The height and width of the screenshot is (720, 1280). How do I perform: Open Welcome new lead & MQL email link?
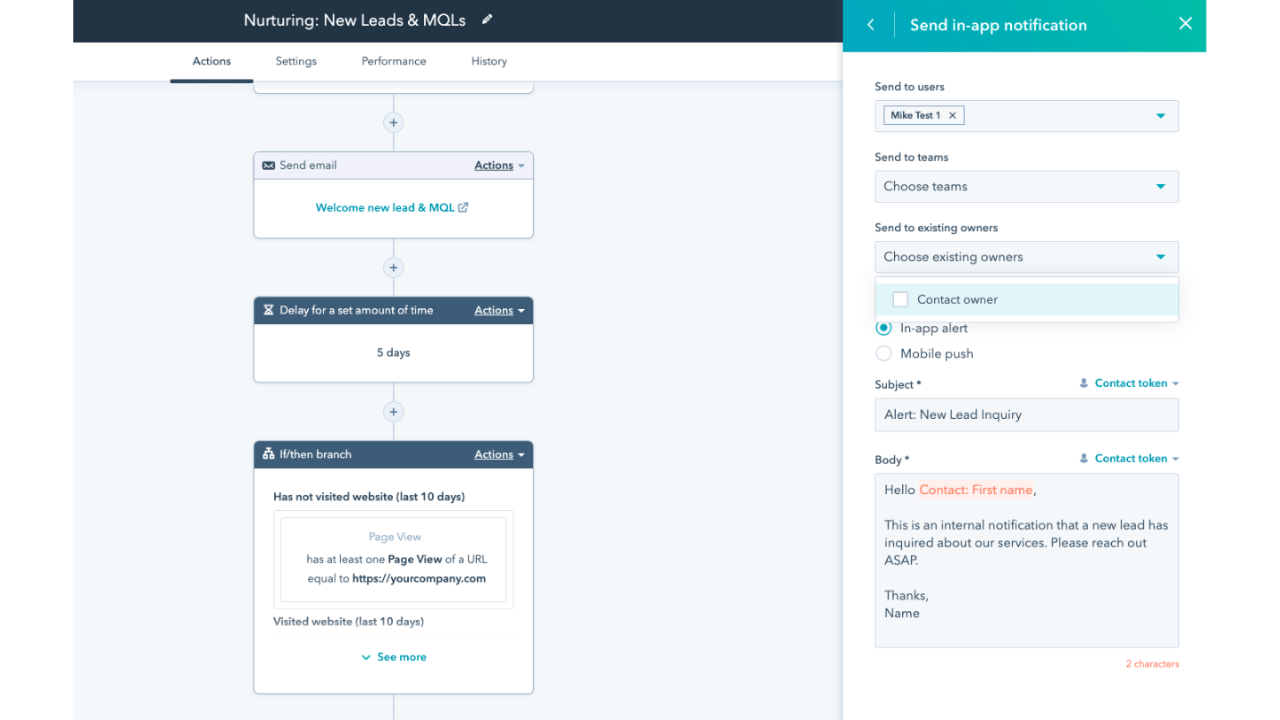tap(385, 208)
